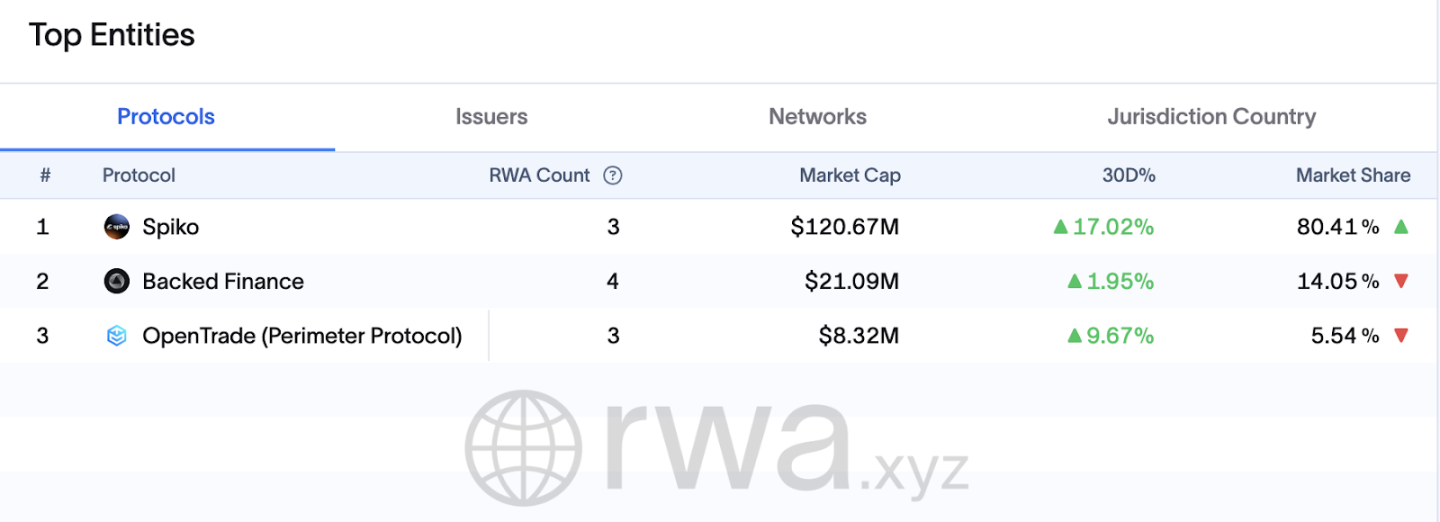The image size is (1440, 522).
Task: Click the # column header
Action: coord(45,175)
